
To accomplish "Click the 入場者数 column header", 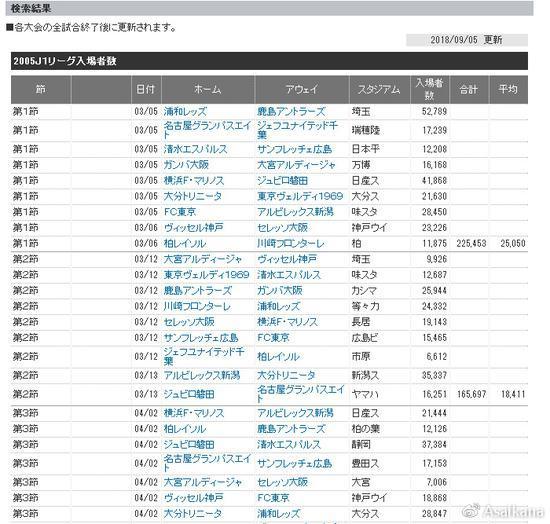I will pyautogui.click(x=430, y=89).
